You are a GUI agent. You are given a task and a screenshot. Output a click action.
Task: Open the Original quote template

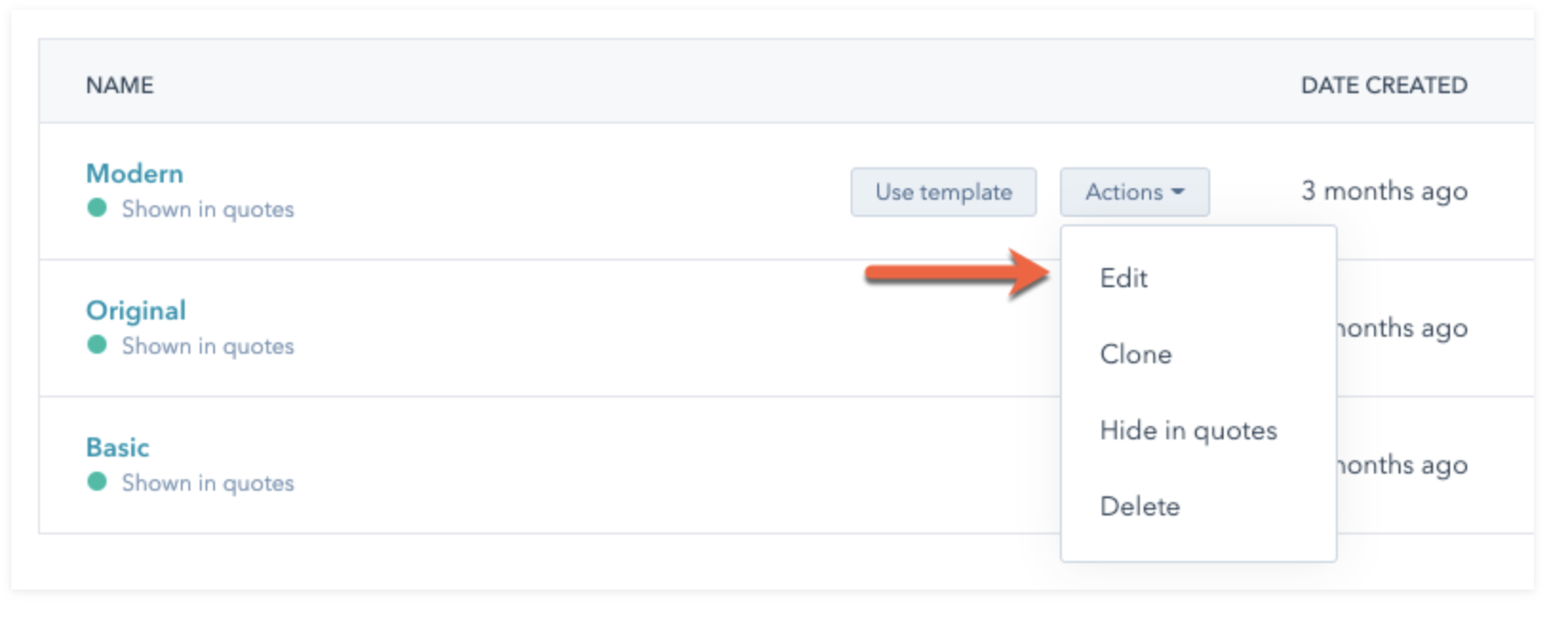coord(136,311)
